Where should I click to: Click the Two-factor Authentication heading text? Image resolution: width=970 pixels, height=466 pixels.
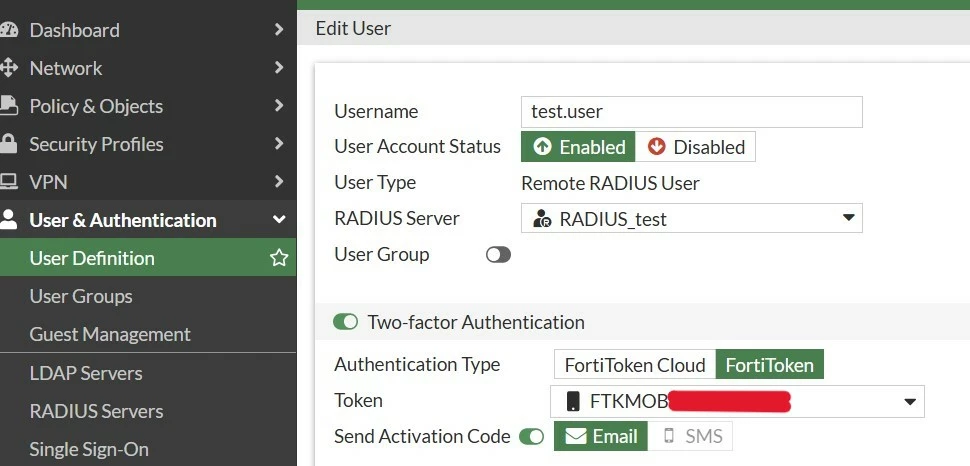coord(476,322)
